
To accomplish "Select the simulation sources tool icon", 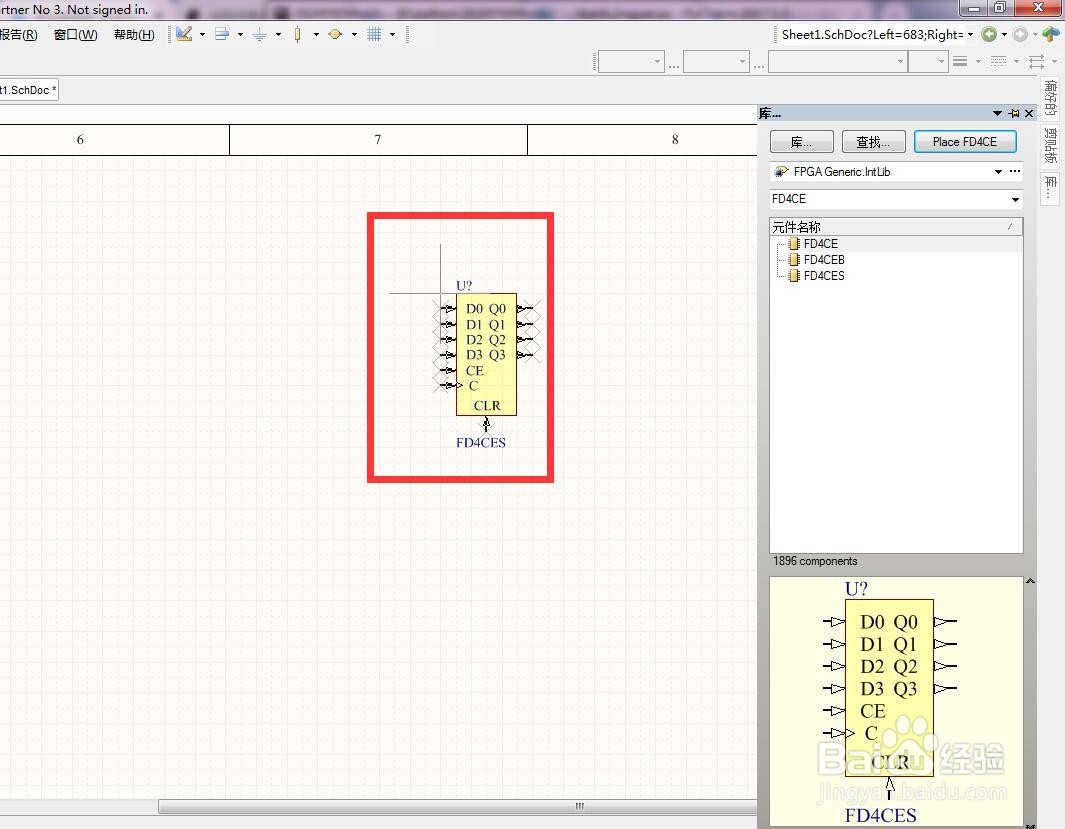I will point(335,34).
